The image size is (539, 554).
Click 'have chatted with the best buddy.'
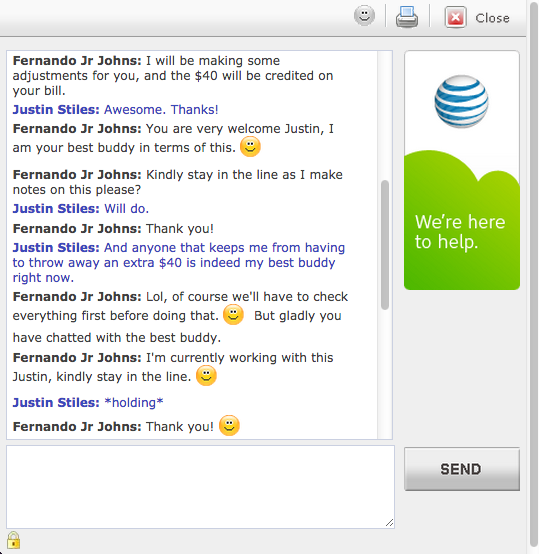pyautogui.click(x=117, y=338)
